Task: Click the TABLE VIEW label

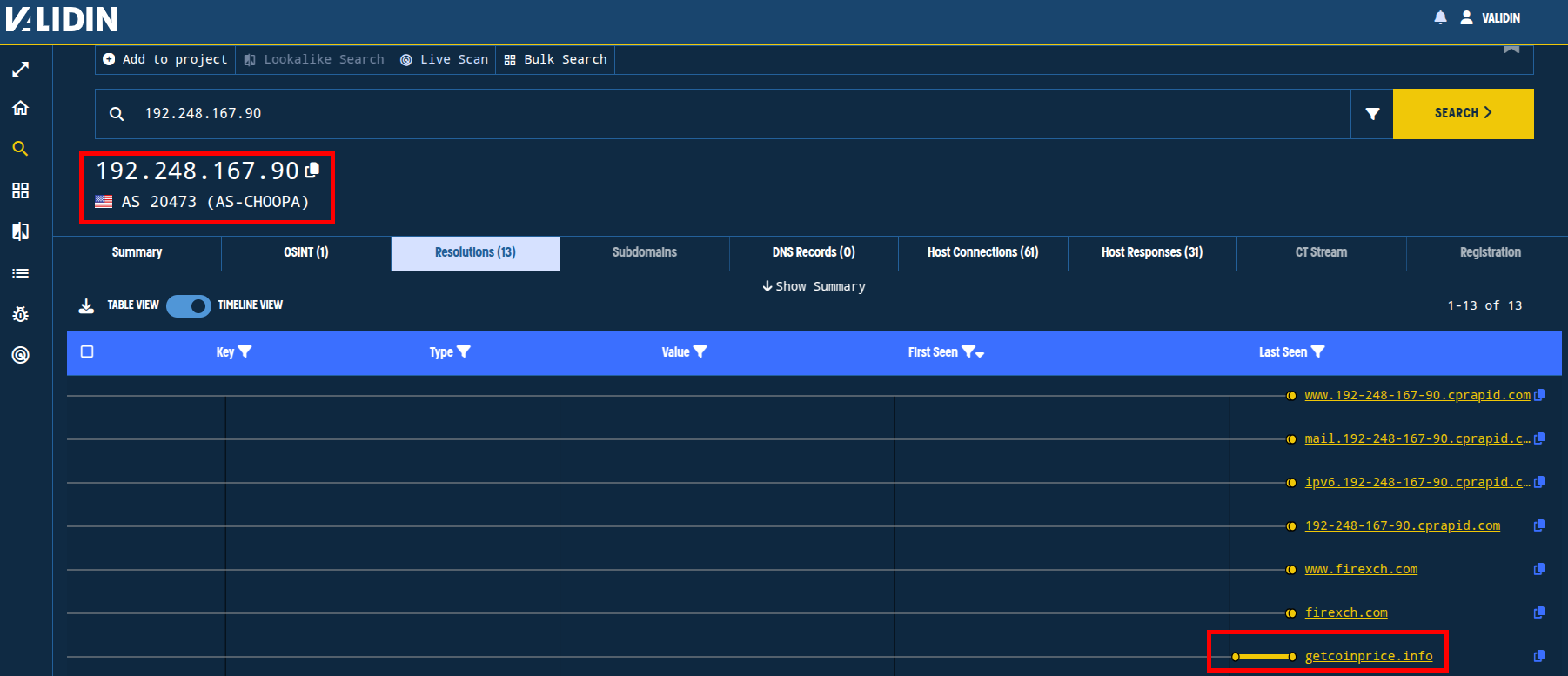Action: (x=133, y=305)
